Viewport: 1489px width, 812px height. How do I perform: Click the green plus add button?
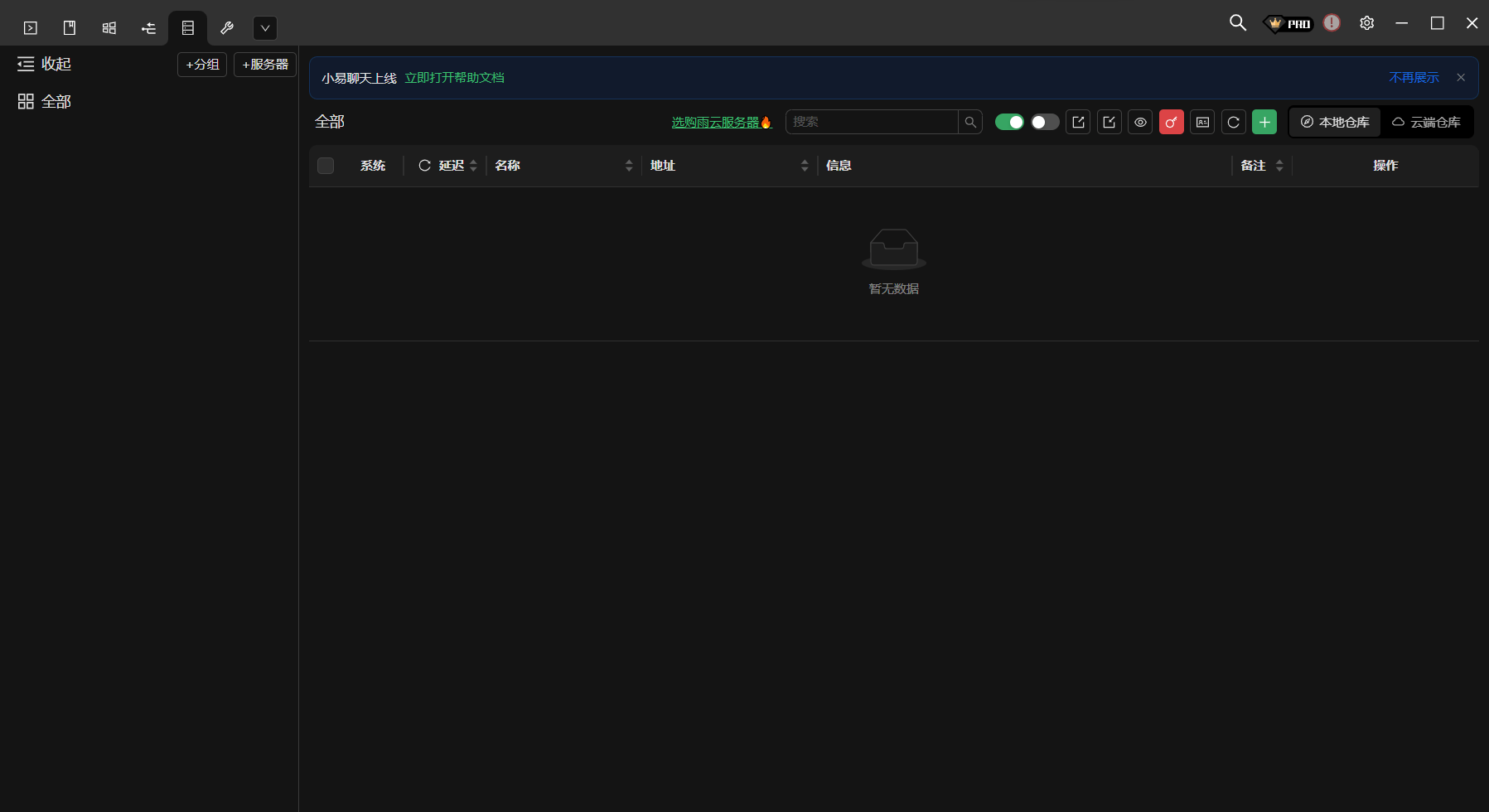click(x=1264, y=123)
